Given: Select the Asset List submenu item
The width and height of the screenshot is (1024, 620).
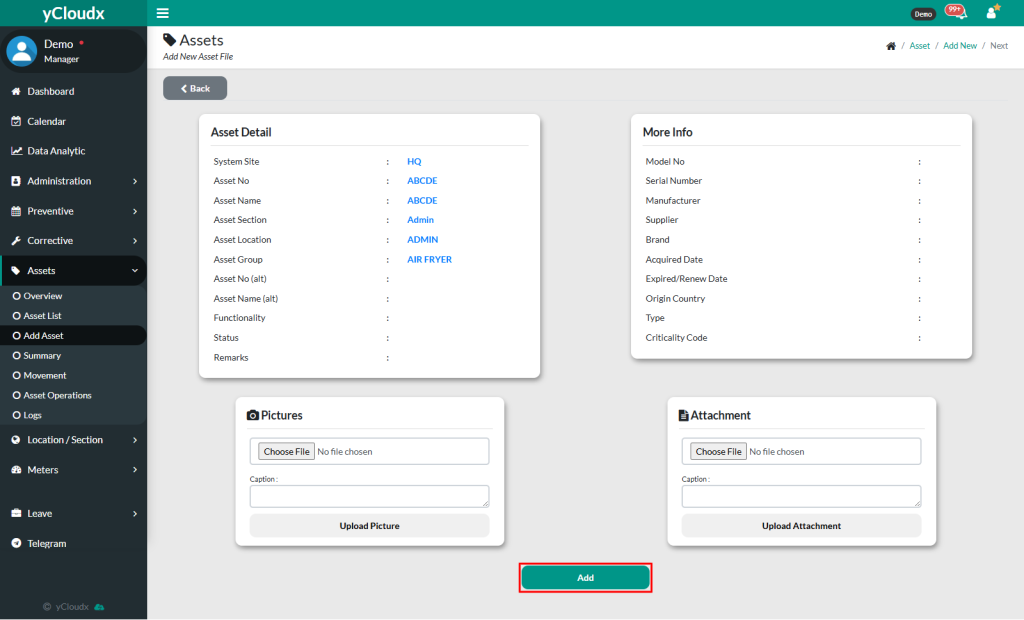Looking at the screenshot, I should (42, 316).
